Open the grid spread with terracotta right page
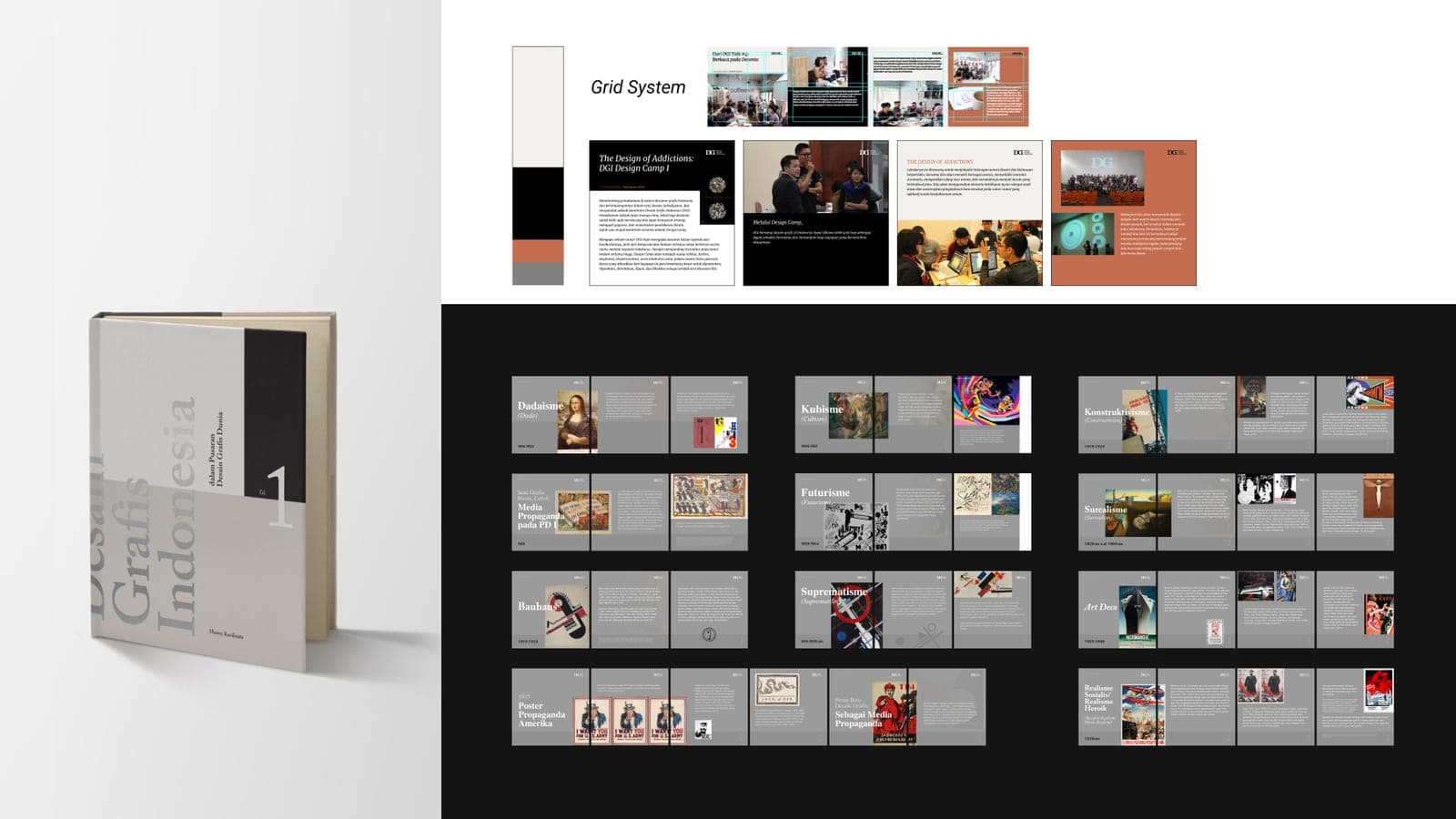The height and width of the screenshot is (819, 1456). 949,86
